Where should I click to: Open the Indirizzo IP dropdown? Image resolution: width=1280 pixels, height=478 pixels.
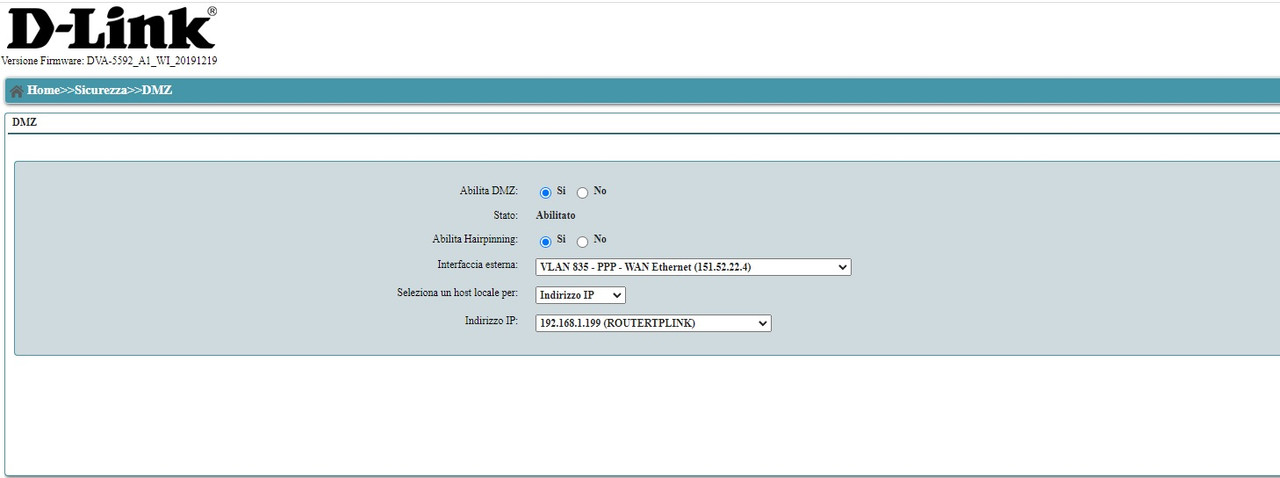(x=653, y=323)
